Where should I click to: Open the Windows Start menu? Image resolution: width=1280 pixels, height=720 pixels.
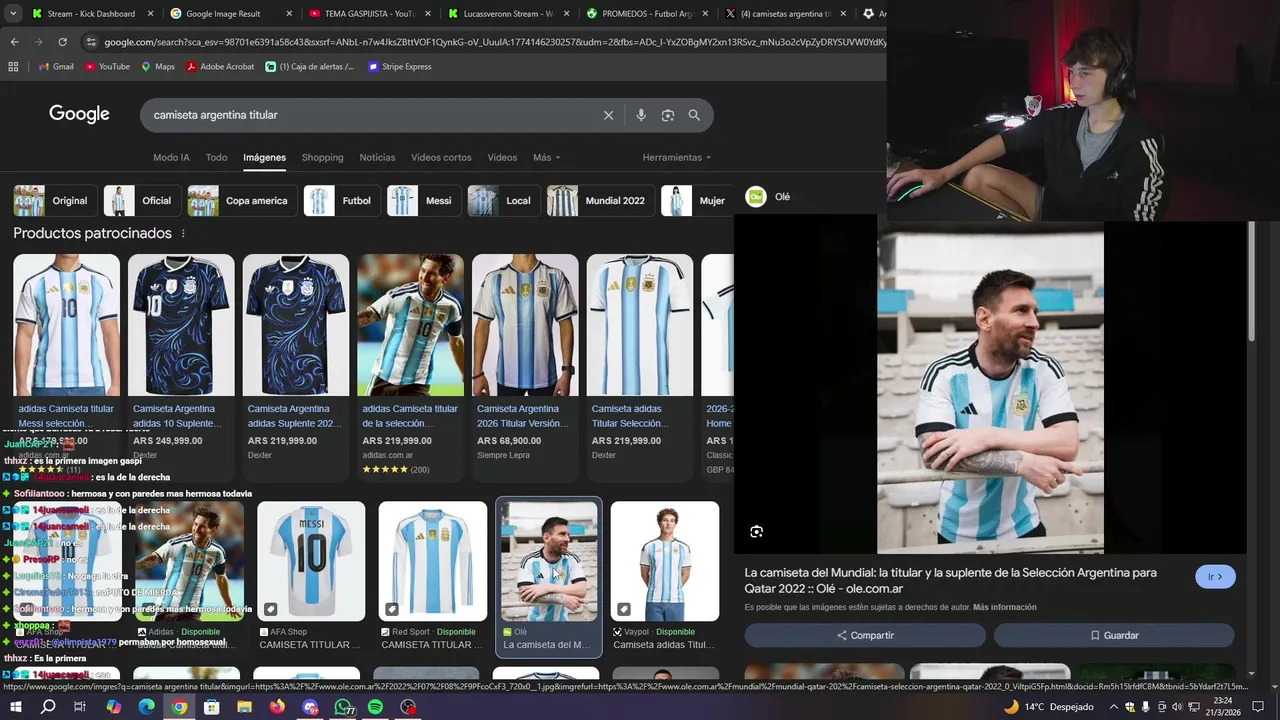(x=14, y=707)
